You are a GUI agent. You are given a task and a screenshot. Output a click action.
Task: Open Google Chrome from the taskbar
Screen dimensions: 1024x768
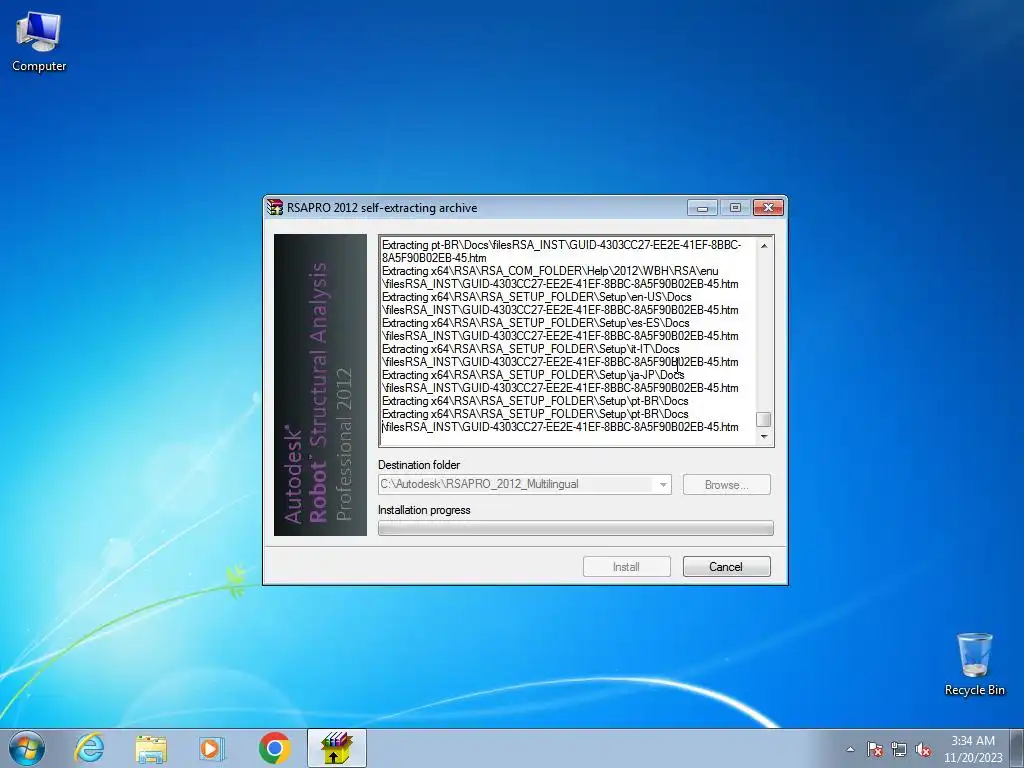tap(274, 748)
